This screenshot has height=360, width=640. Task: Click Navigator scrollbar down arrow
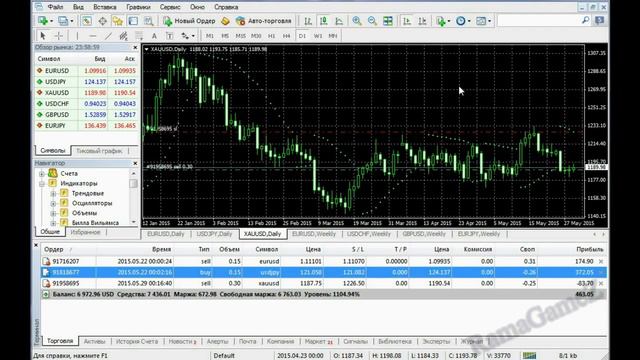click(134, 222)
